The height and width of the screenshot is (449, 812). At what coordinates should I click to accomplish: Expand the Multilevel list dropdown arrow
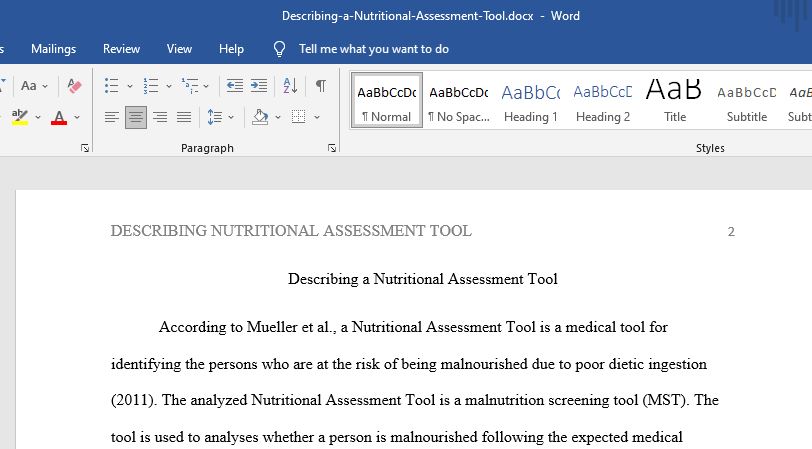coord(206,86)
